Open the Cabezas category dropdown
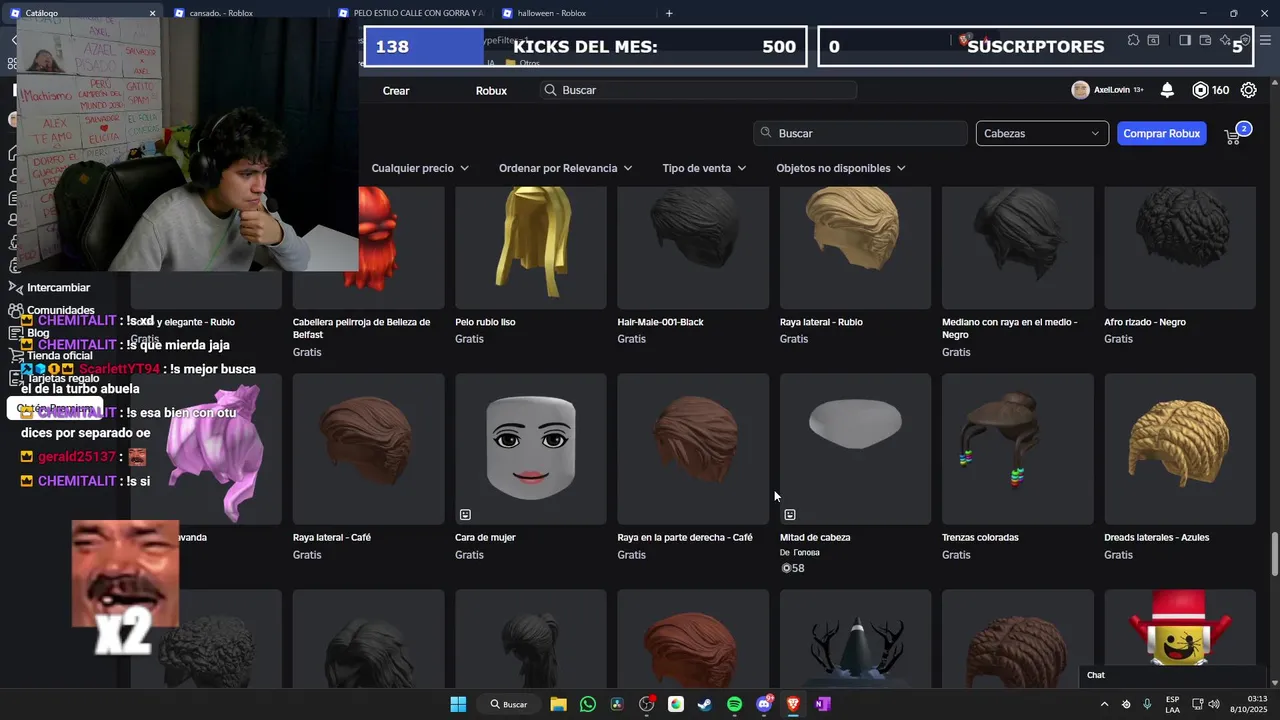This screenshot has width=1280, height=720. click(1042, 133)
